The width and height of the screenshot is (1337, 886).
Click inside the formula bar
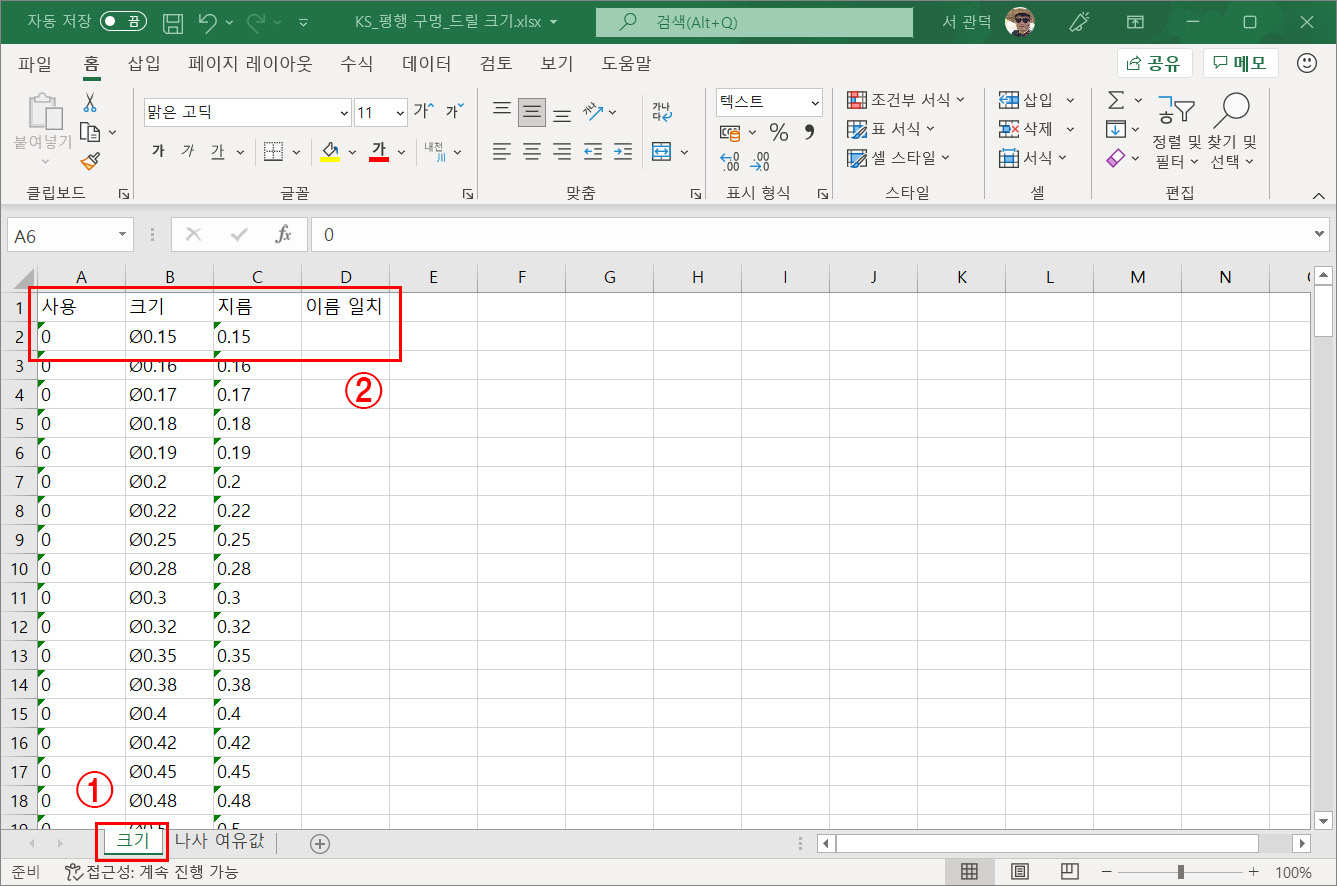600,234
